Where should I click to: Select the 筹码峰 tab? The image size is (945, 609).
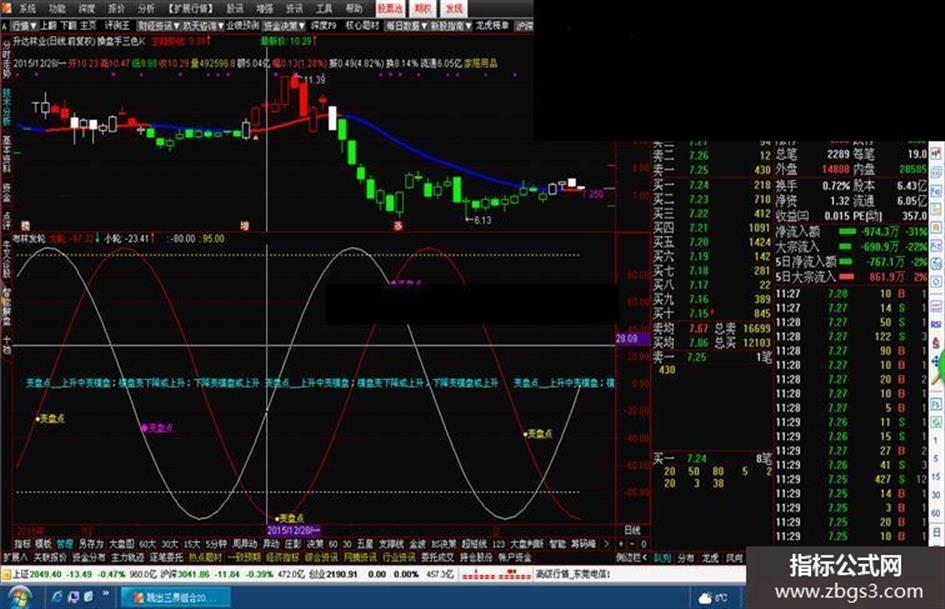[x=583, y=544]
